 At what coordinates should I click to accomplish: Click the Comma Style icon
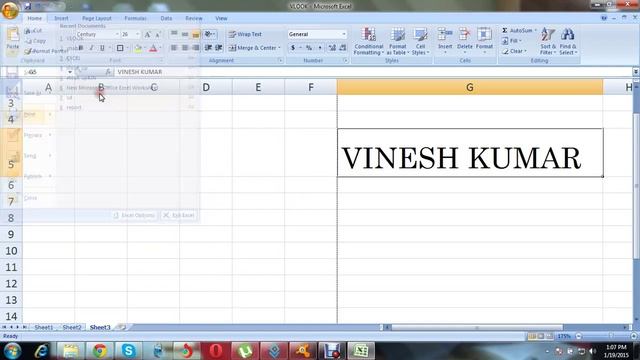(x=320, y=48)
